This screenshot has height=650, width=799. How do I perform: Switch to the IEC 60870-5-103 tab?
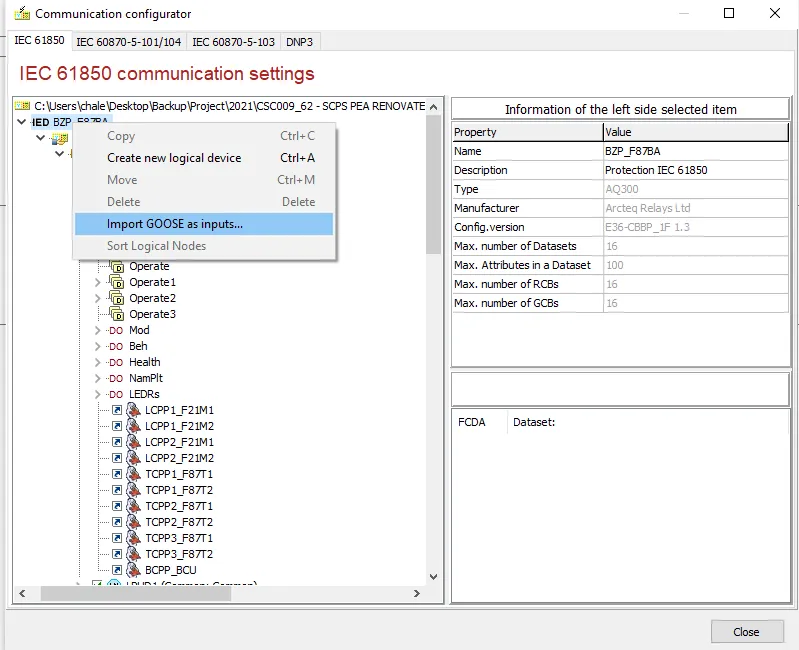click(x=233, y=42)
